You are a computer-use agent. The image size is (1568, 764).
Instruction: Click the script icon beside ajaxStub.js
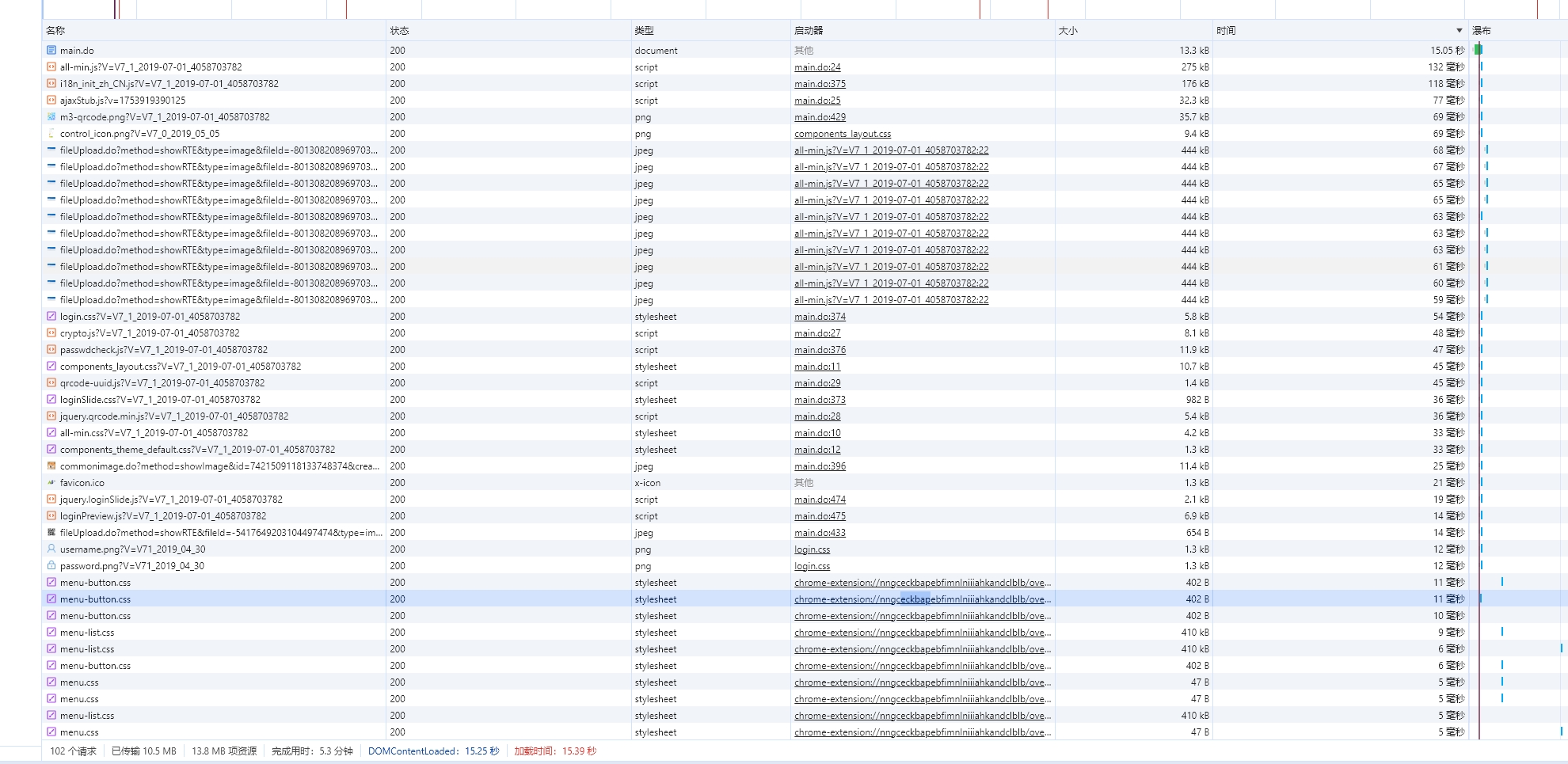(51, 100)
